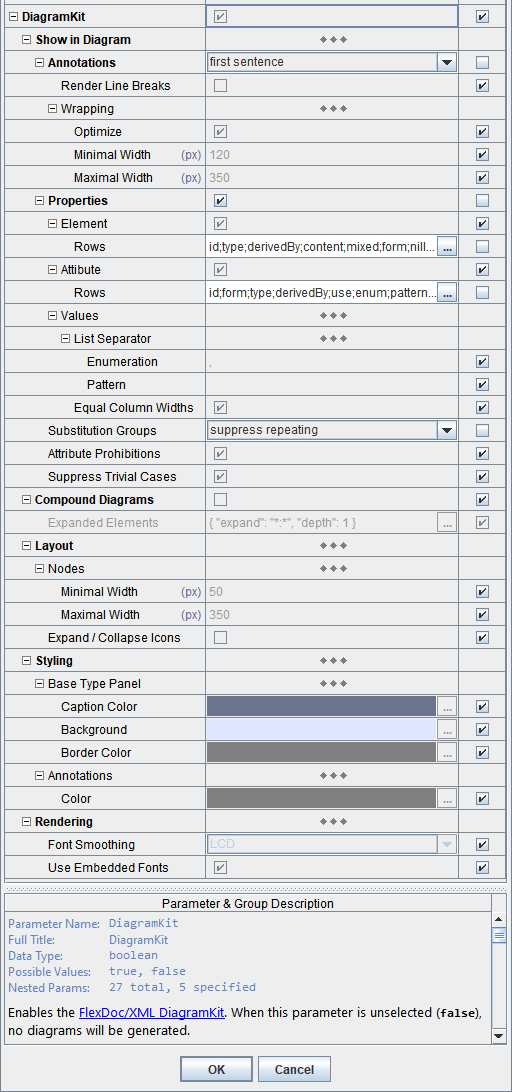Collapse the Show in Diagram group
The width and height of the screenshot is (512, 1092).
pyautogui.click(x=26, y=40)
